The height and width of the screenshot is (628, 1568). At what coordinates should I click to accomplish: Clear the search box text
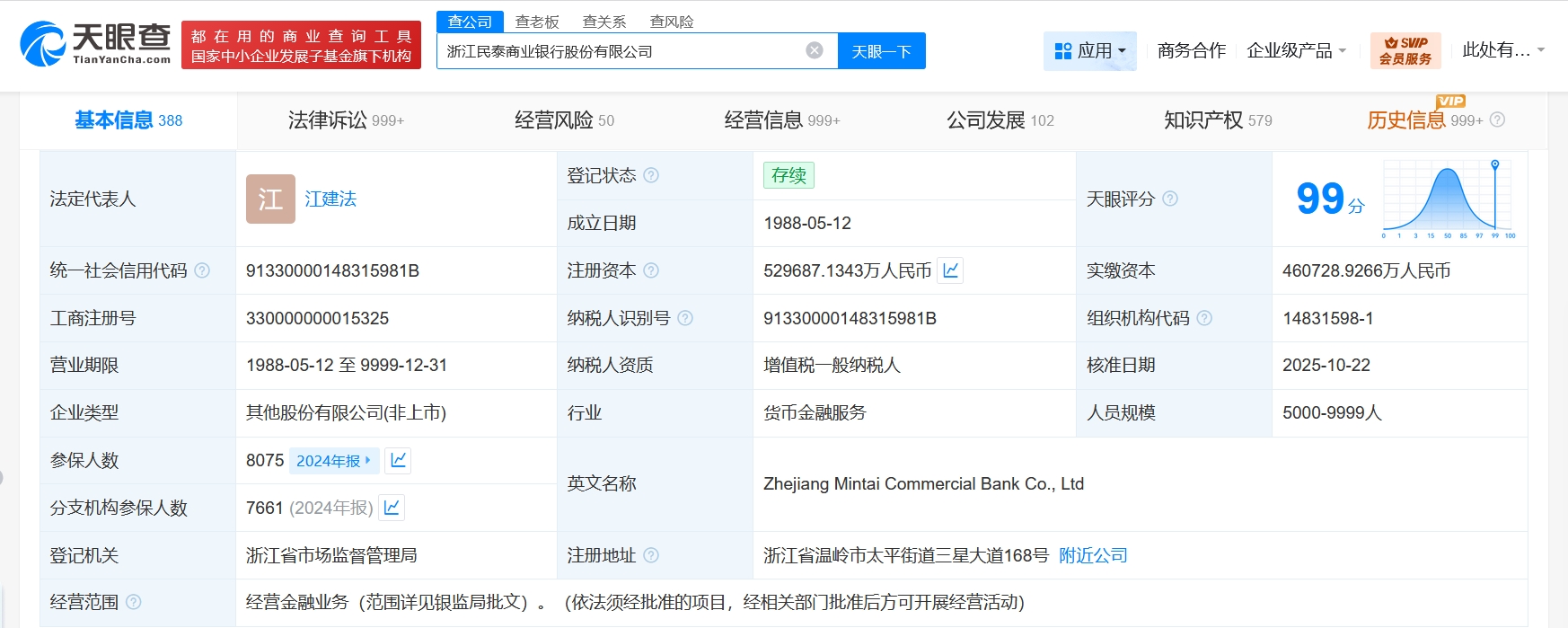[x=814, y=50]
